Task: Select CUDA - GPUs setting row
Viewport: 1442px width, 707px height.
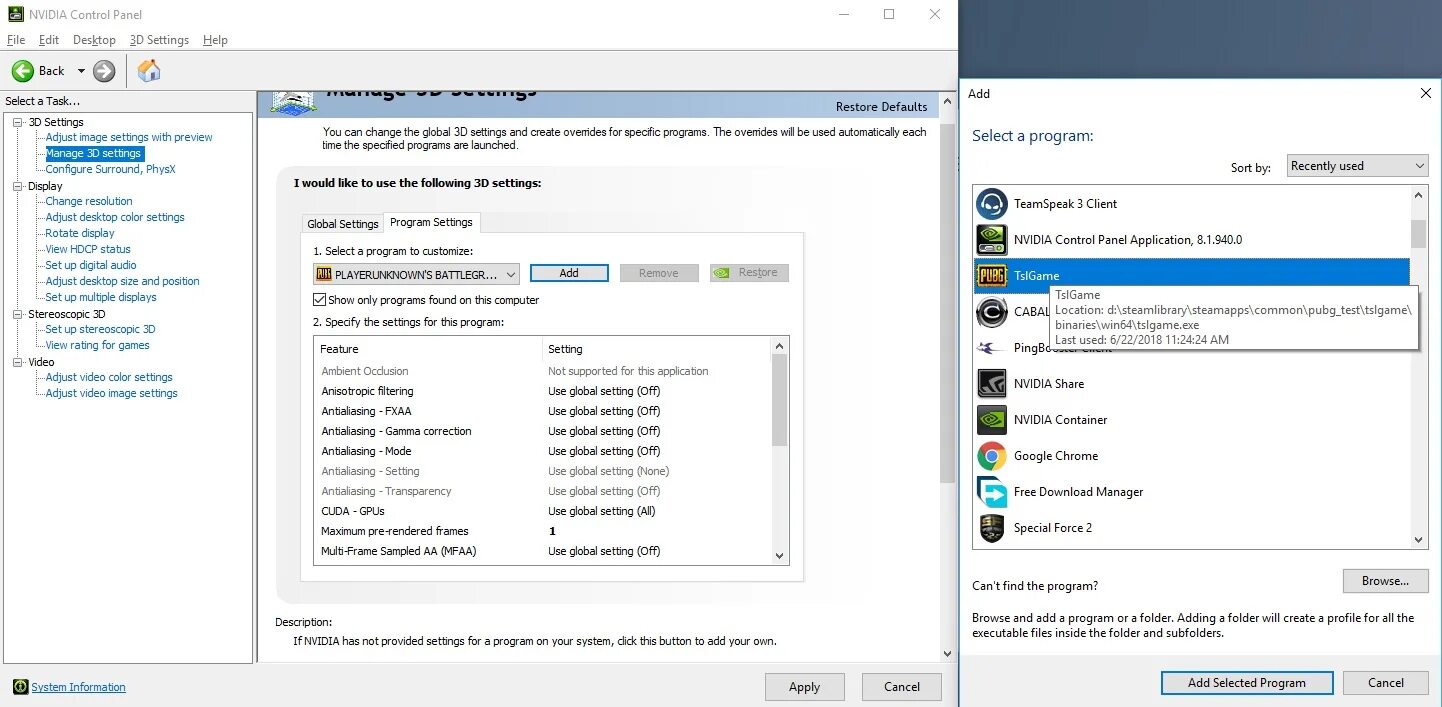Action: [543, 511]
